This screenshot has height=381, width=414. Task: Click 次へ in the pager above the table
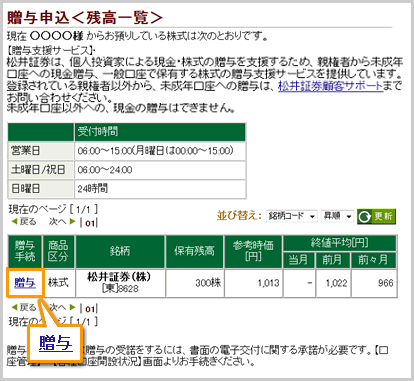click(x=62, y=222)
